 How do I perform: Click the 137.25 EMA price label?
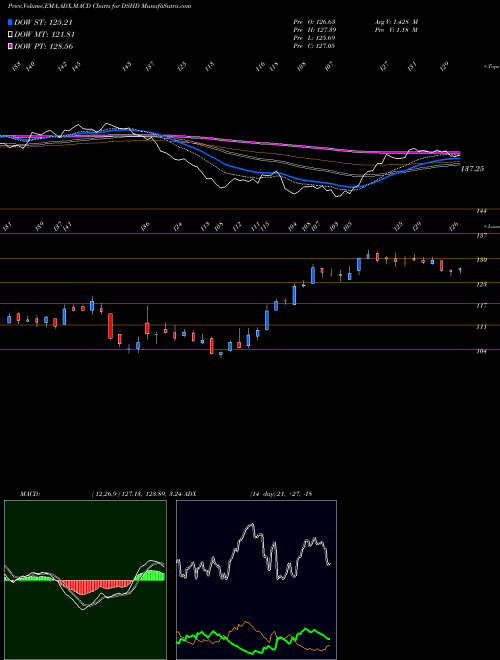(x=472, y=169)
